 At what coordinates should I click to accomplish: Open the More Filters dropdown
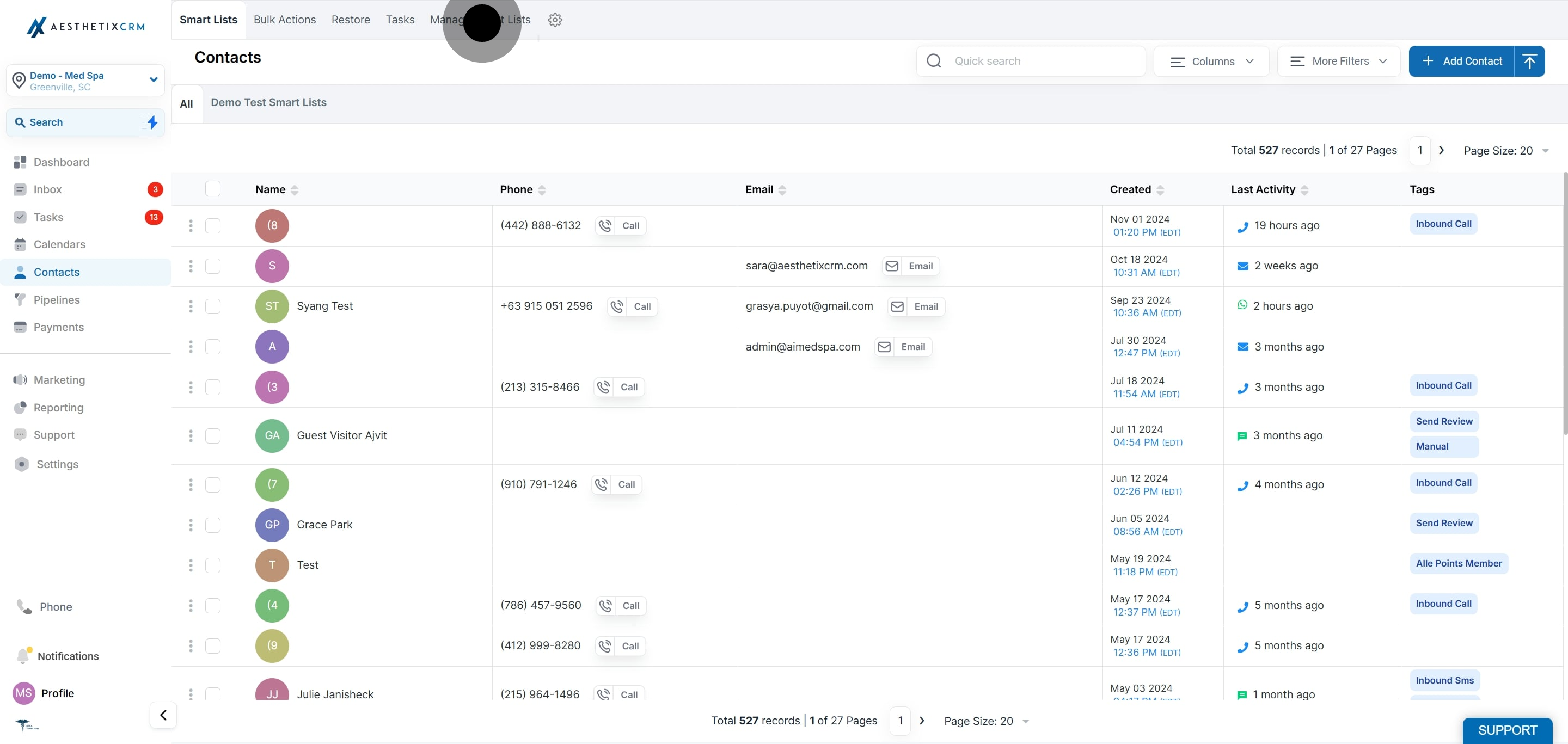click(1339, 61)
